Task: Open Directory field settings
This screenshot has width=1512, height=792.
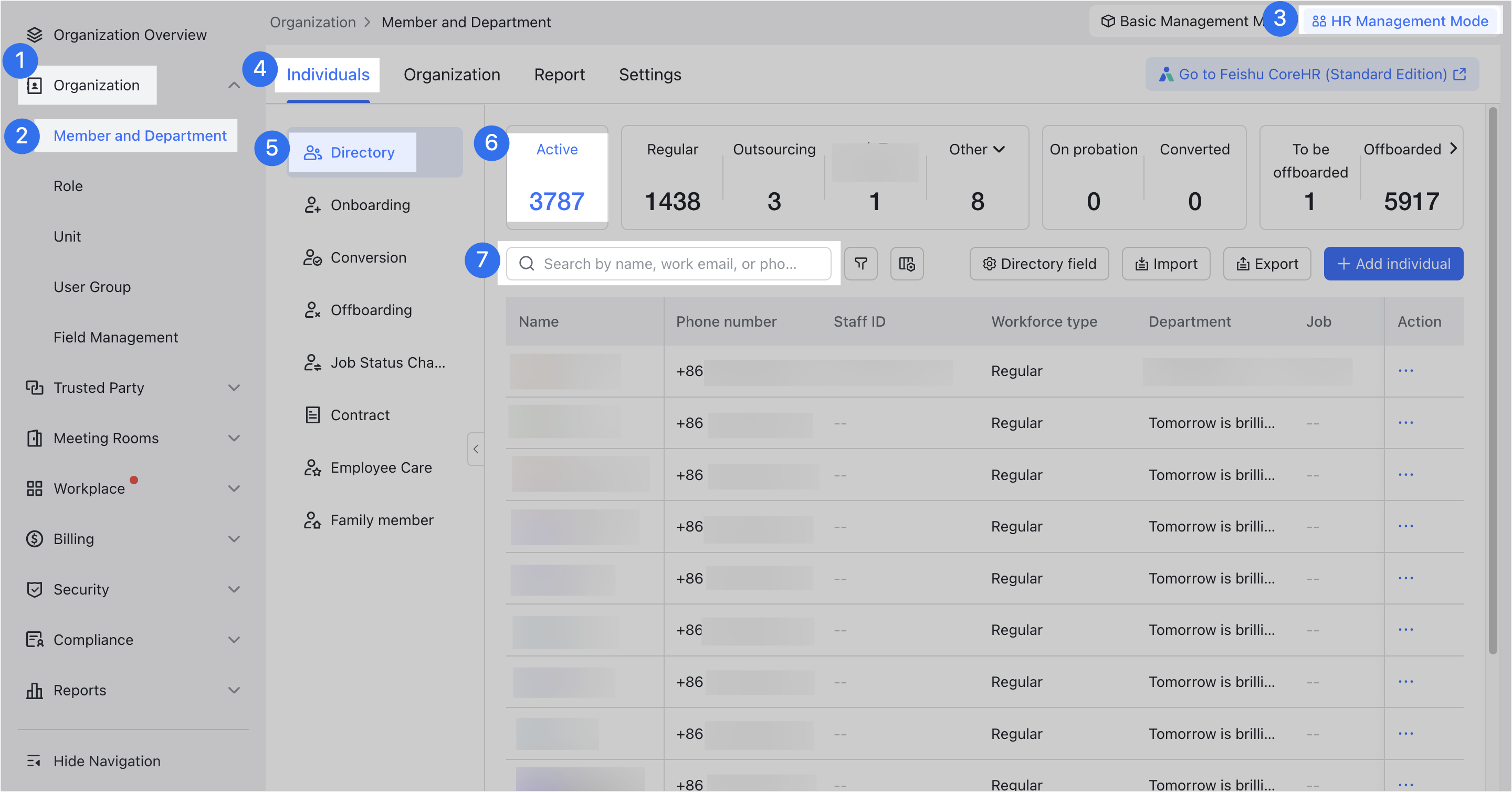Action: pos(1039,264)
